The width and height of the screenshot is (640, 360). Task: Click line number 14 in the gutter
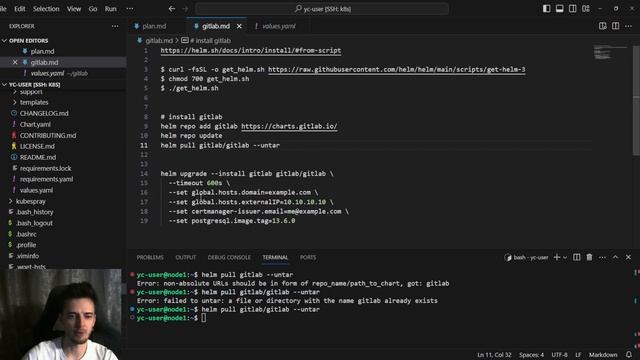point(144,173)
